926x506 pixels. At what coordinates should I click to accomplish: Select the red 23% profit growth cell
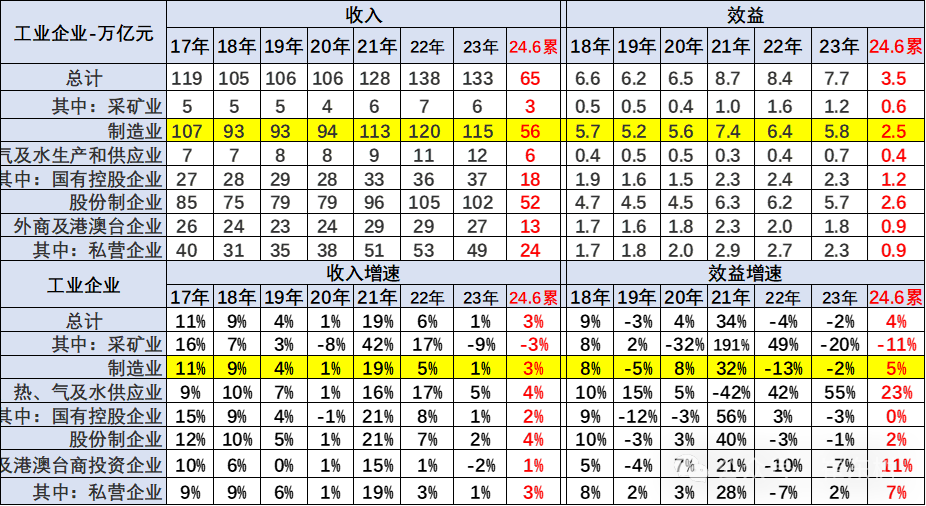(895, 392)
